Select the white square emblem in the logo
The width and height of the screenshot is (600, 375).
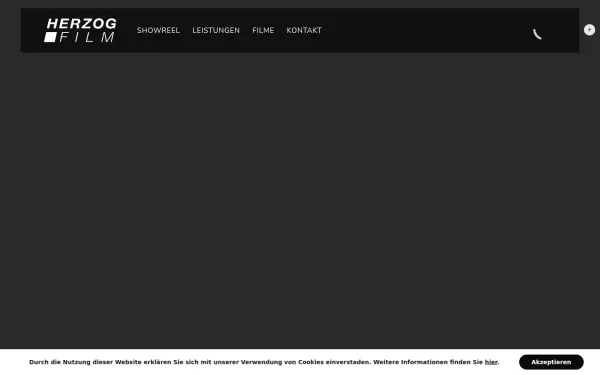51,37
